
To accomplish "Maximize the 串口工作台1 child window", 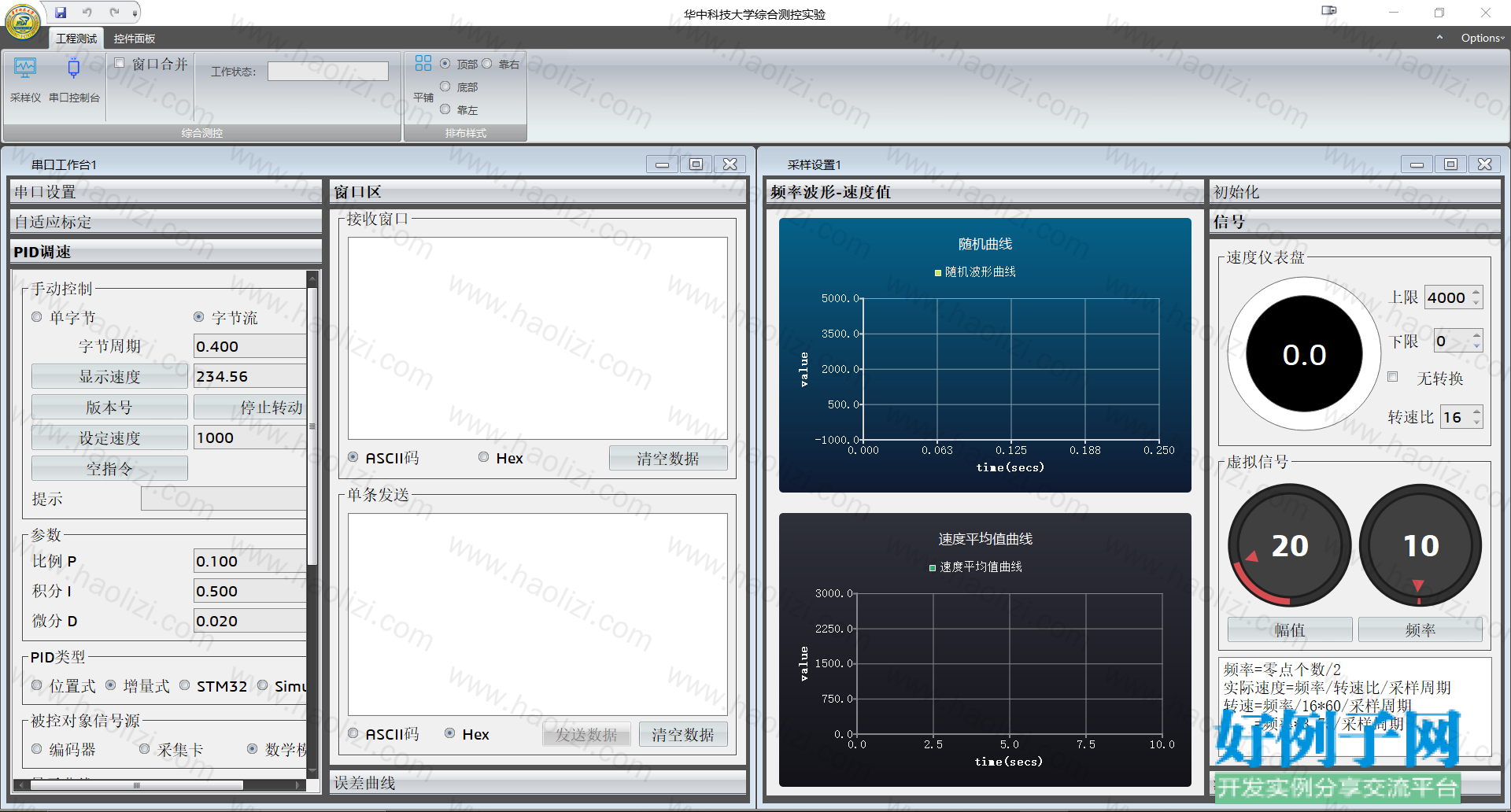I will coord(696,164).
